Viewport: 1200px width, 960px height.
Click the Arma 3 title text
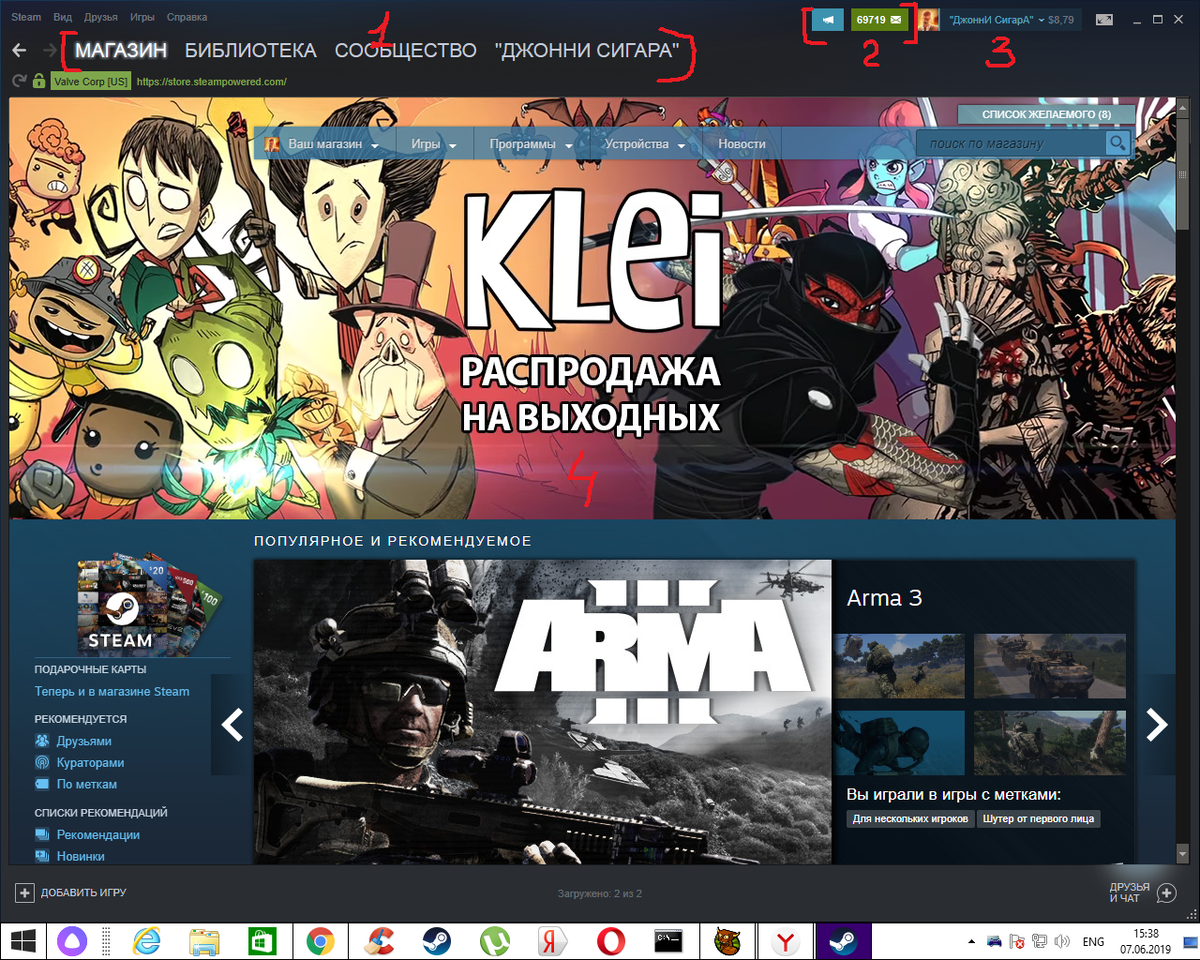884,598
